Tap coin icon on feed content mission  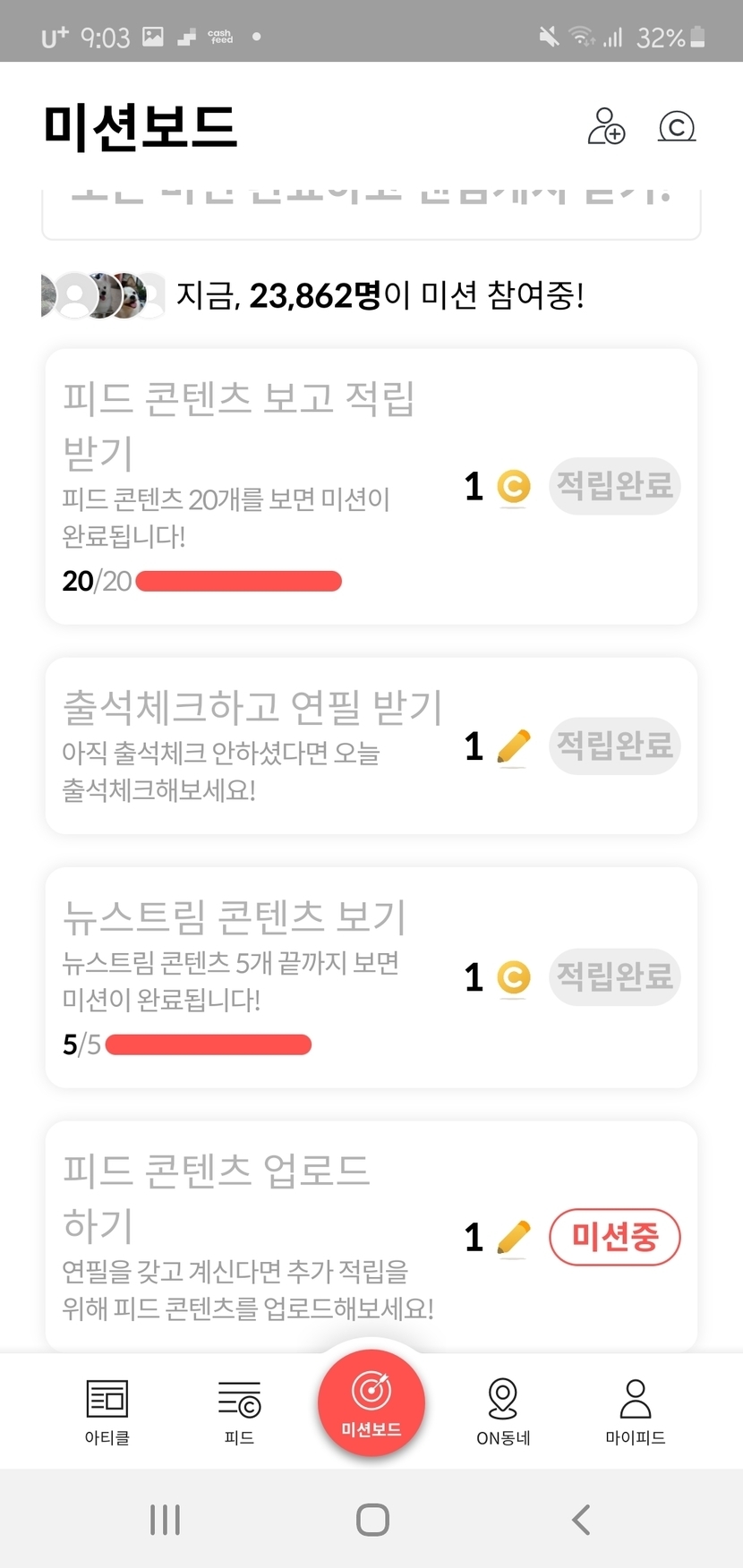[x=513, y=487]
